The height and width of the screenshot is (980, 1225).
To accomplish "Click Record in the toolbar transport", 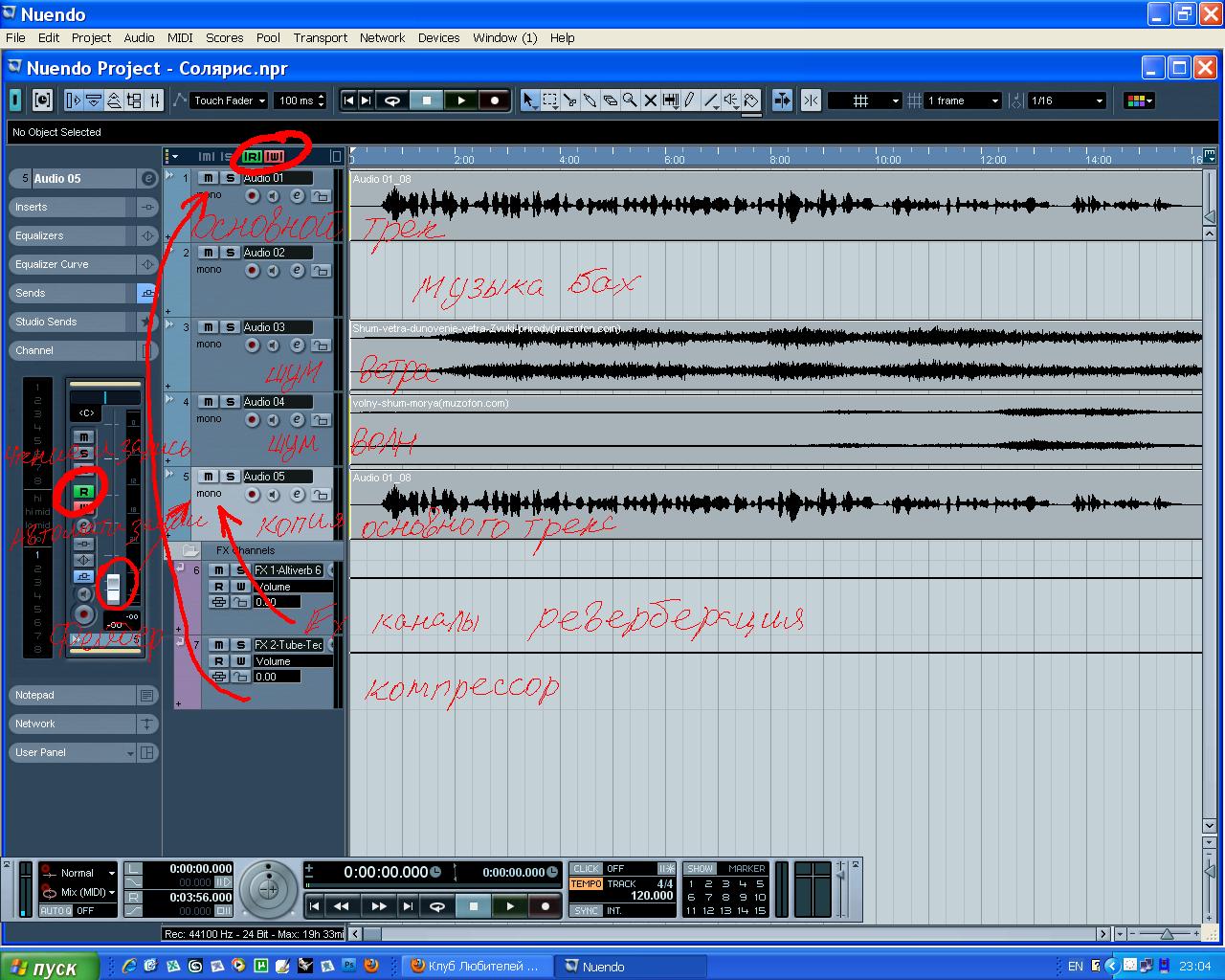I will (x=495, y=100).
